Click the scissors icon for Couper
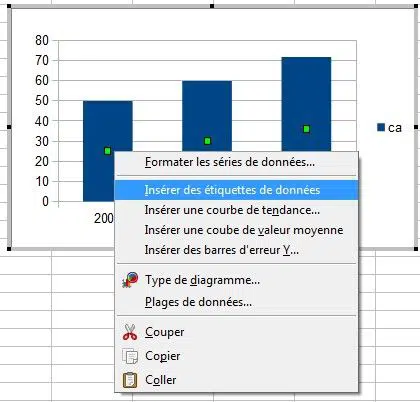 click(x=130, y=332)
